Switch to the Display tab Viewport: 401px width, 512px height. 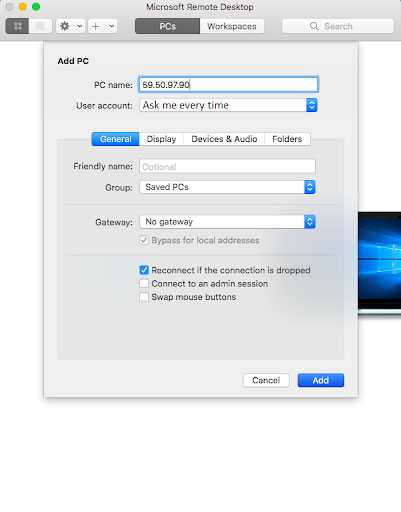(161, 139)
